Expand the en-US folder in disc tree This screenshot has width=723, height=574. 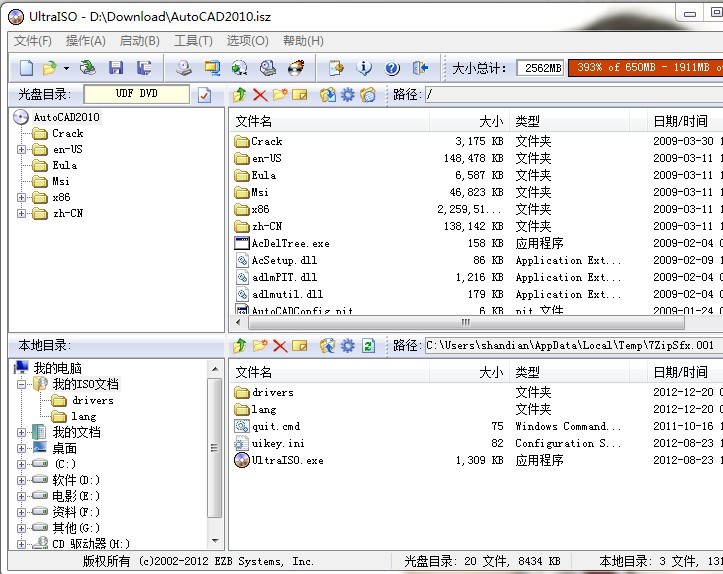tap(21, 149)
